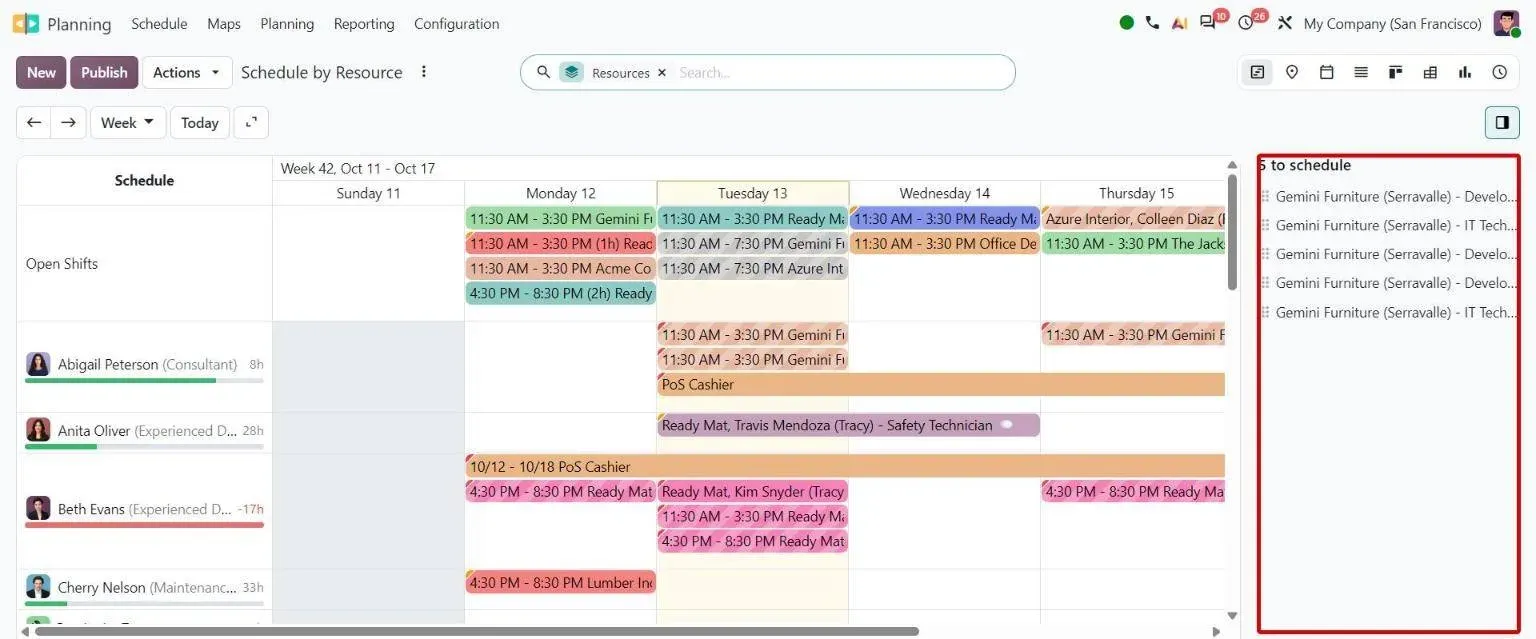Open the Anita Oliver resource row
This screenshot has width=1536, height=639.
(145, 432)
